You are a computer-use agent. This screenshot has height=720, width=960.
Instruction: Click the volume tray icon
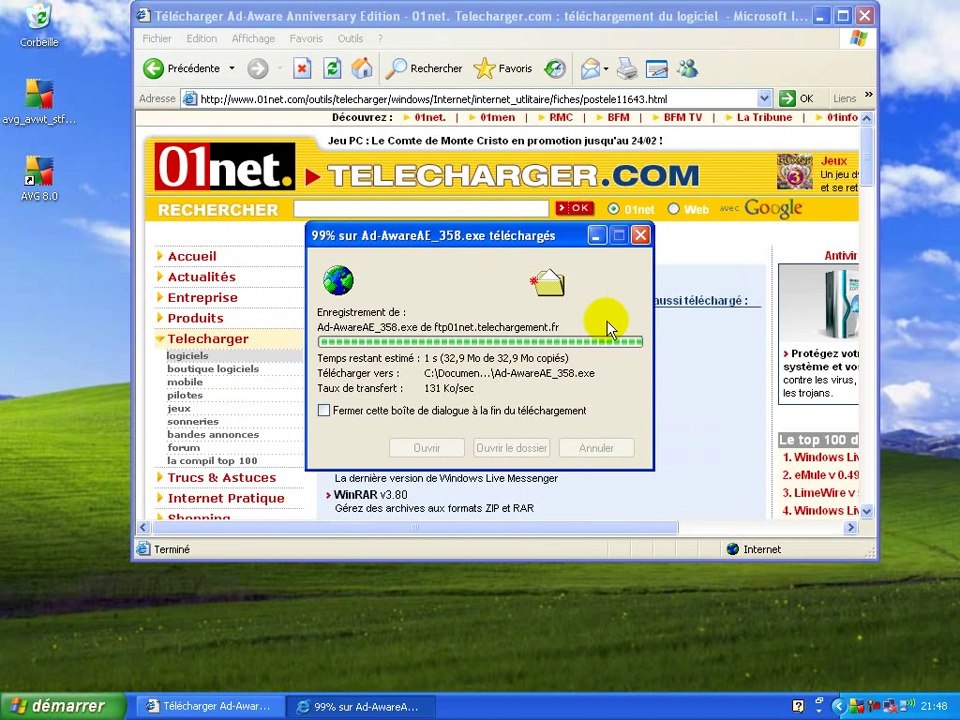909,705
